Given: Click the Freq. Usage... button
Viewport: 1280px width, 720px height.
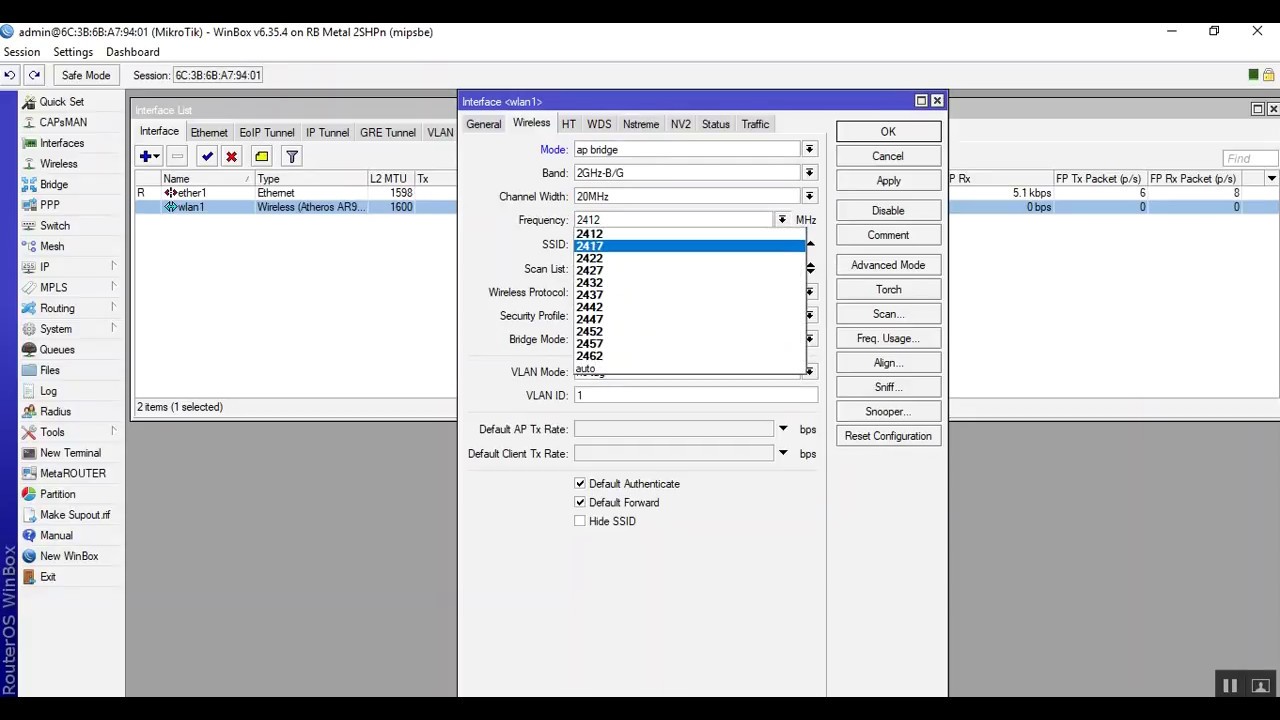Looking at the screenshot, I should (x=888, y=338).
